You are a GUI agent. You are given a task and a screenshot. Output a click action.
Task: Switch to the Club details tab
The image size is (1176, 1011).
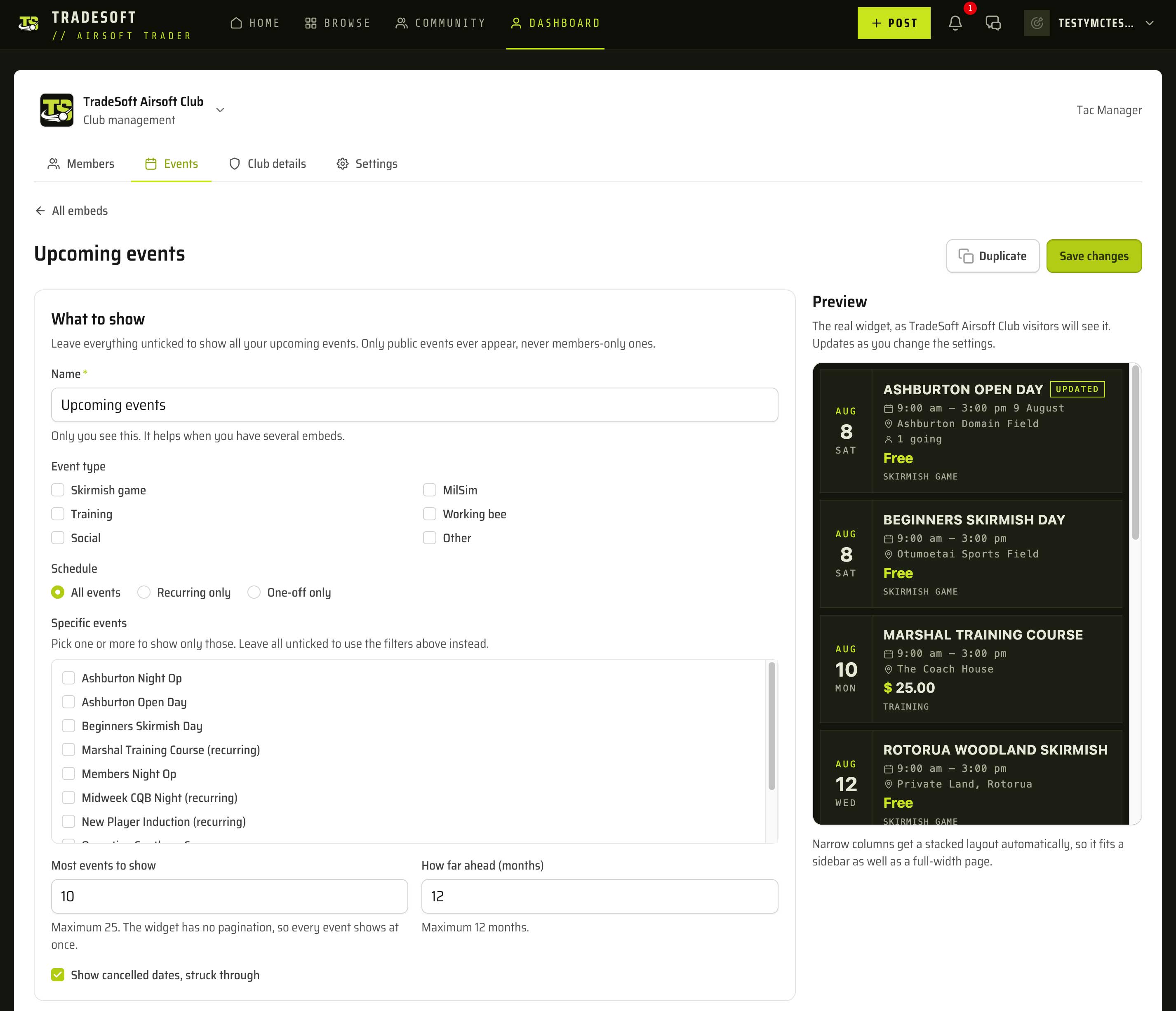click(x=267, y=164)
